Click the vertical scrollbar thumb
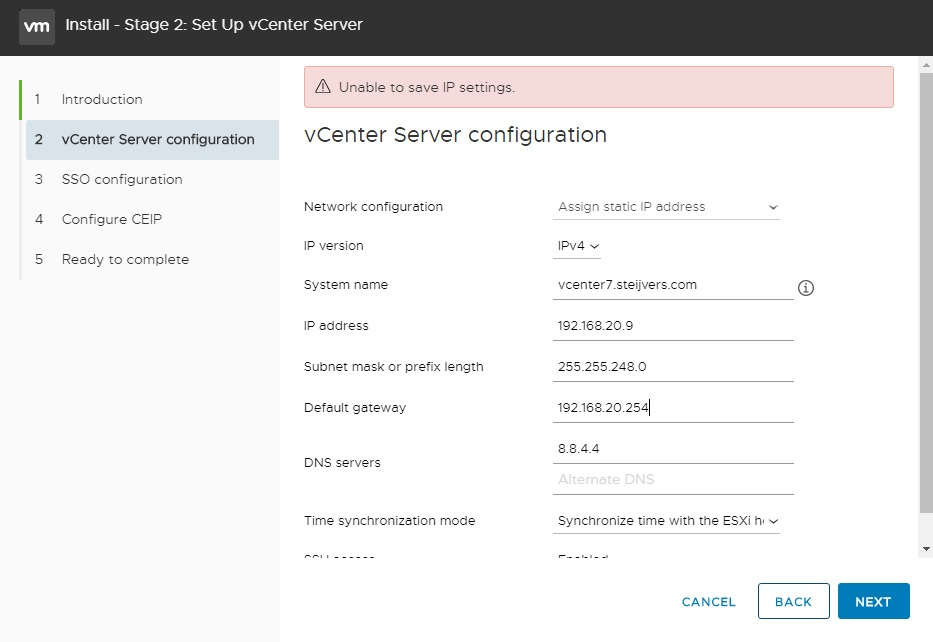933x642 pixels. click(x=926, y=293)
